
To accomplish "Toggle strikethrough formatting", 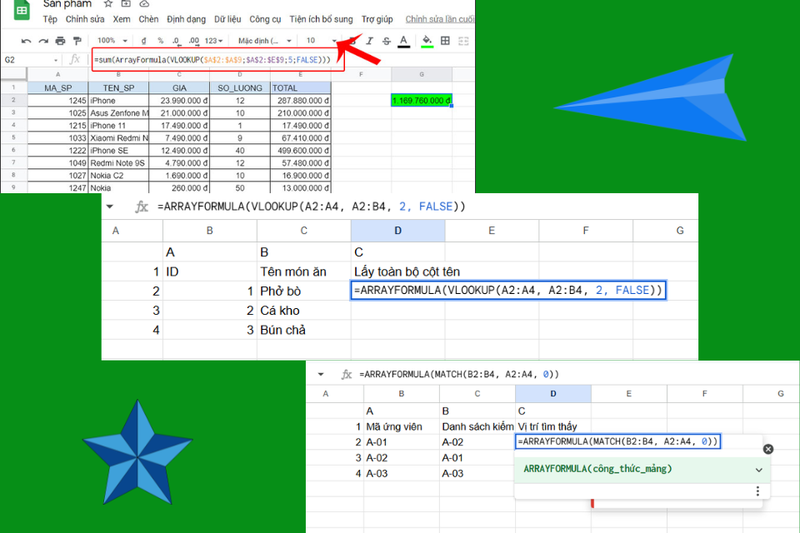I will [x=386, y=41].
